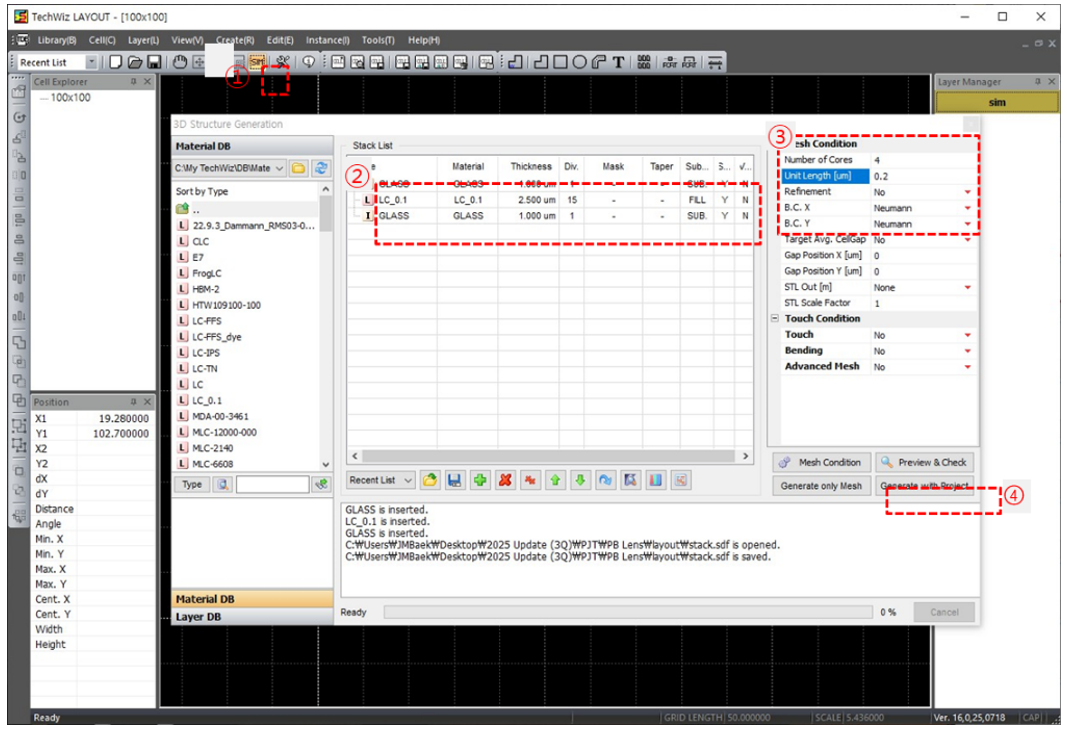Move layer down with green down arrow
1067x732 pixels.
[x=580, y=481]
